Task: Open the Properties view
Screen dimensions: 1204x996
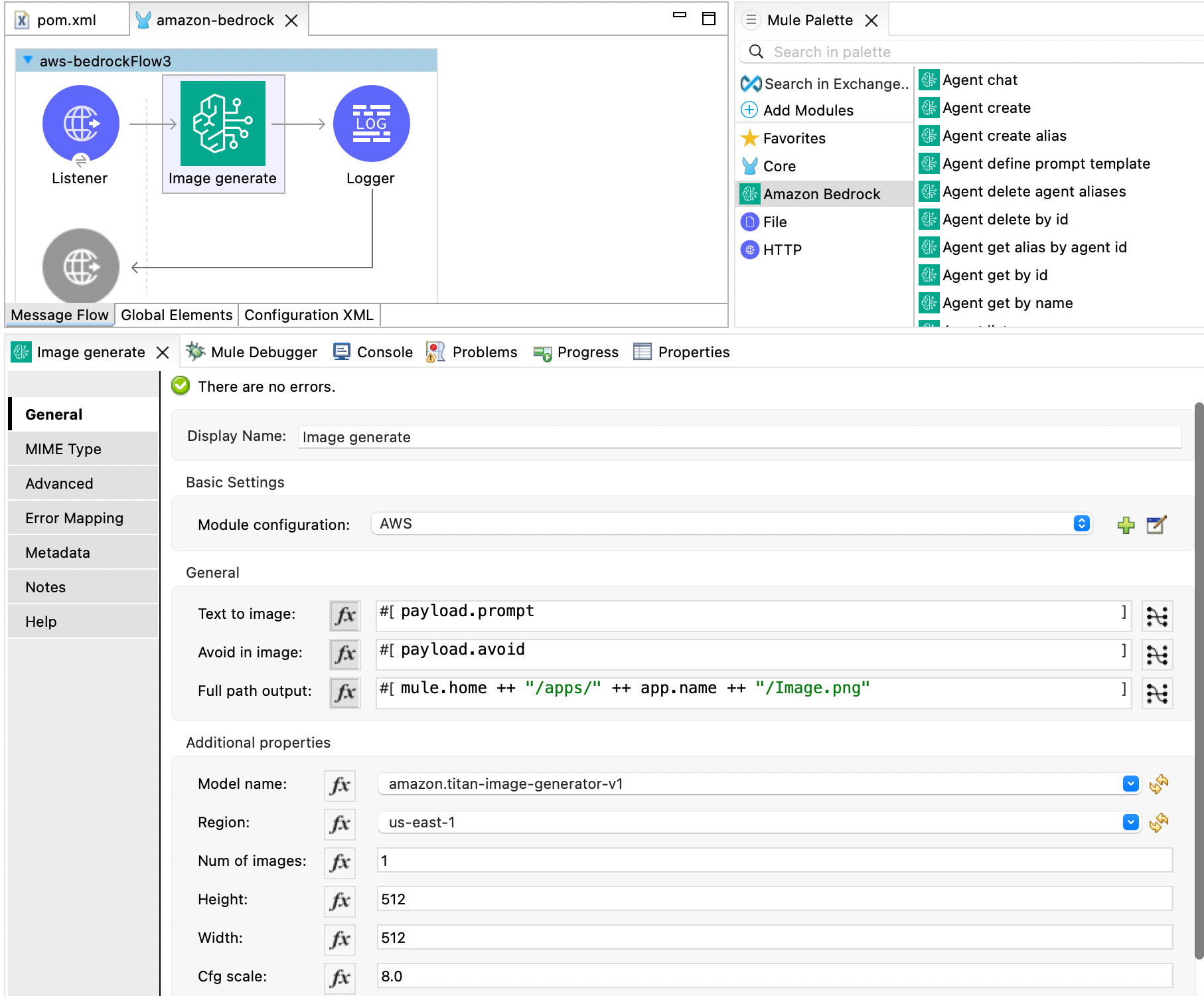Action: pos(682,352)
